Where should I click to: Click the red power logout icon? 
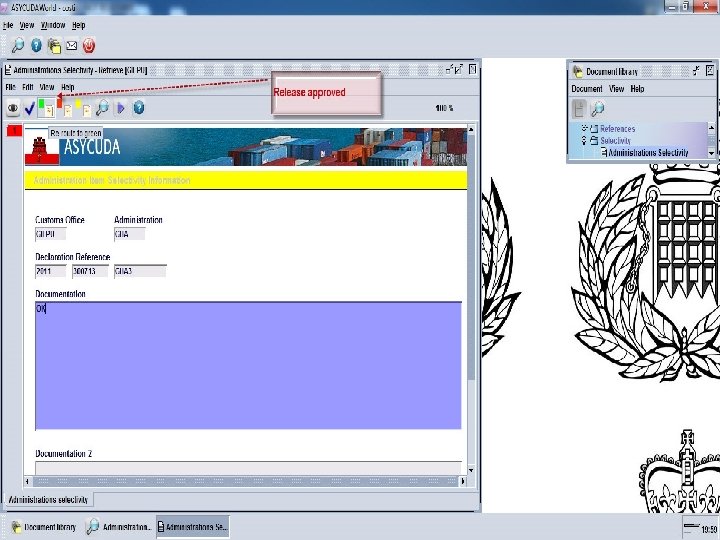click(x=89, y=45)
